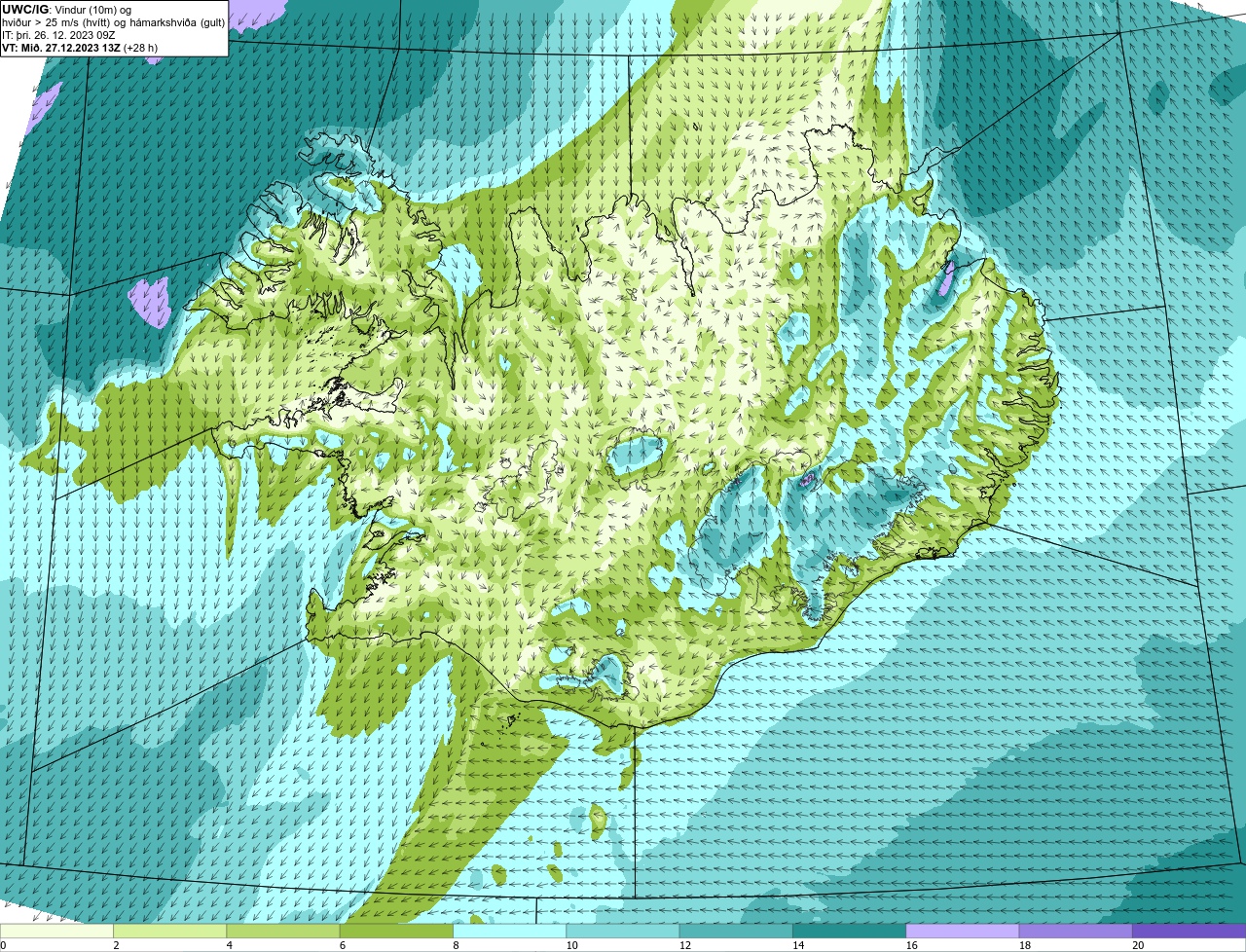
Task: Click the legend scale label "12"
Action: point(684,945)
